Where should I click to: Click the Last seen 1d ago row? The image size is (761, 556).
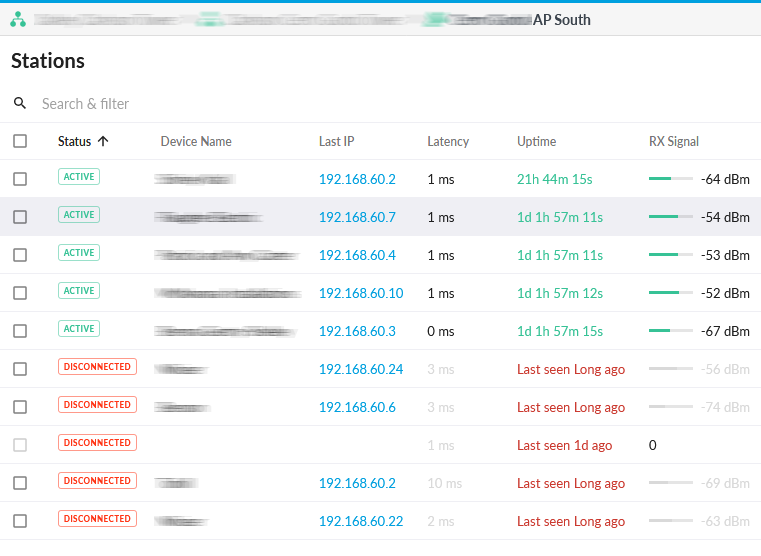[x=564, y=445]
